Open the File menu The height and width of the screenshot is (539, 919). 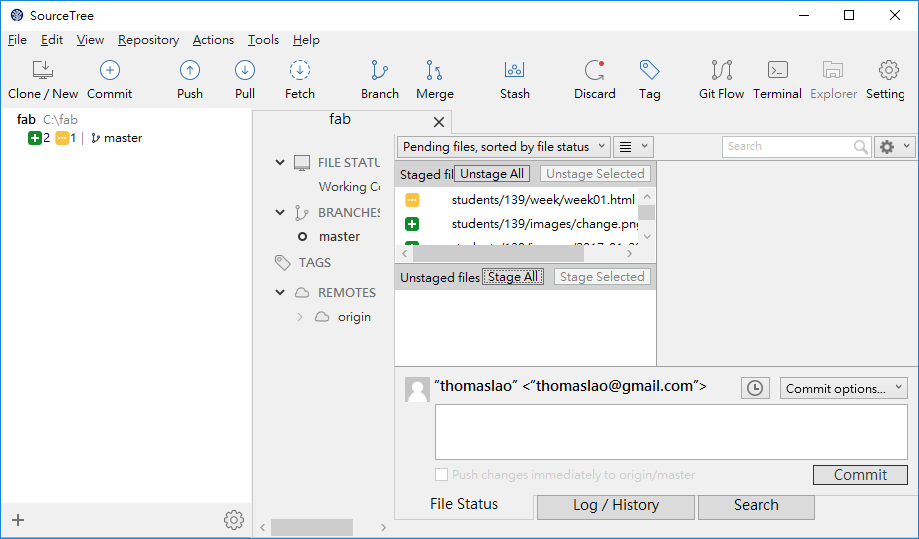[18, 40]
